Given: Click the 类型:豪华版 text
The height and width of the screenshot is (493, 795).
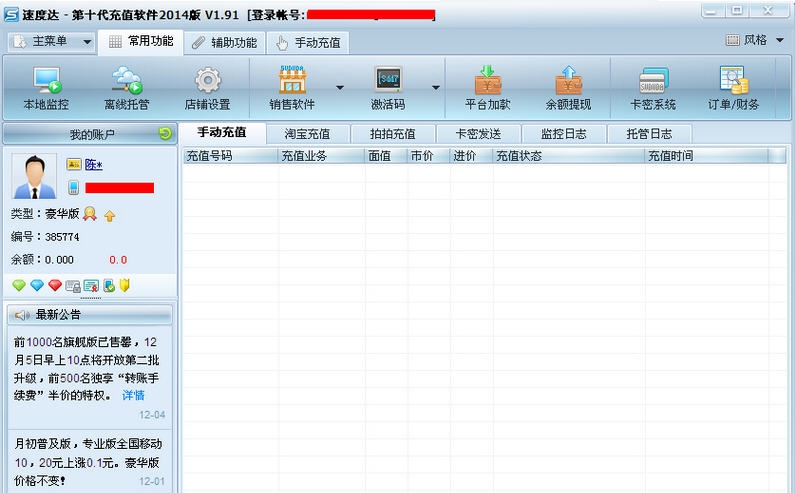Looking at the screenshot, I should pos(45,214).
